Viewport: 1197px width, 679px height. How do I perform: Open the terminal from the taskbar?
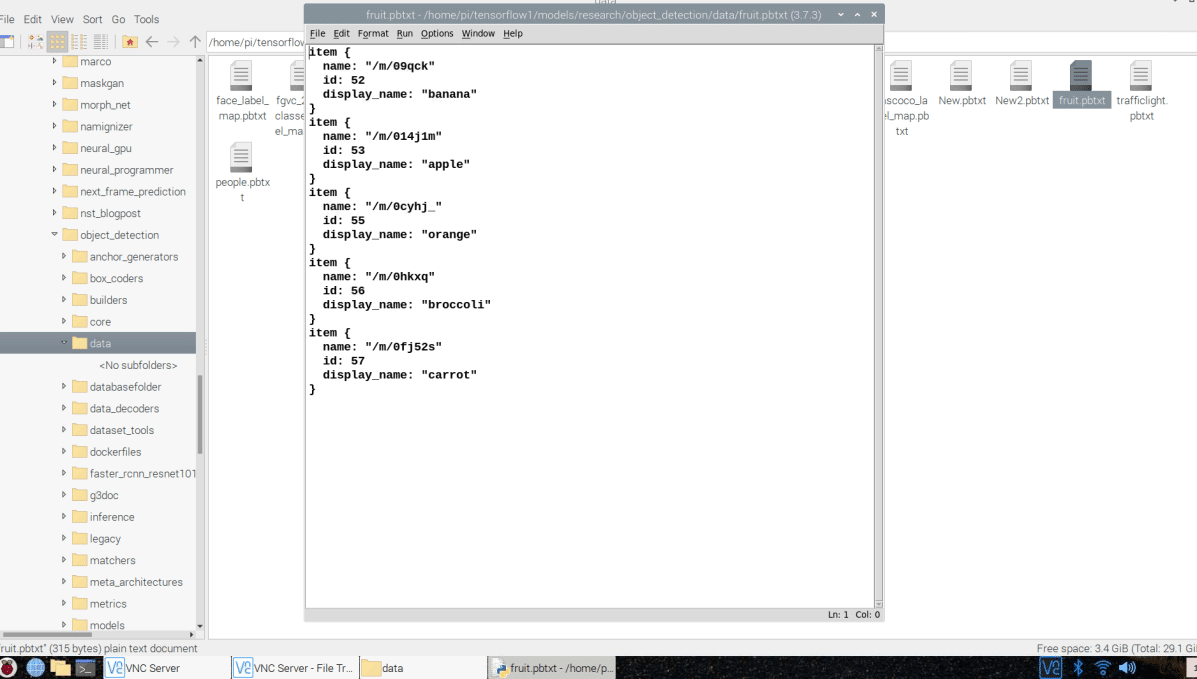coord(86,668)
